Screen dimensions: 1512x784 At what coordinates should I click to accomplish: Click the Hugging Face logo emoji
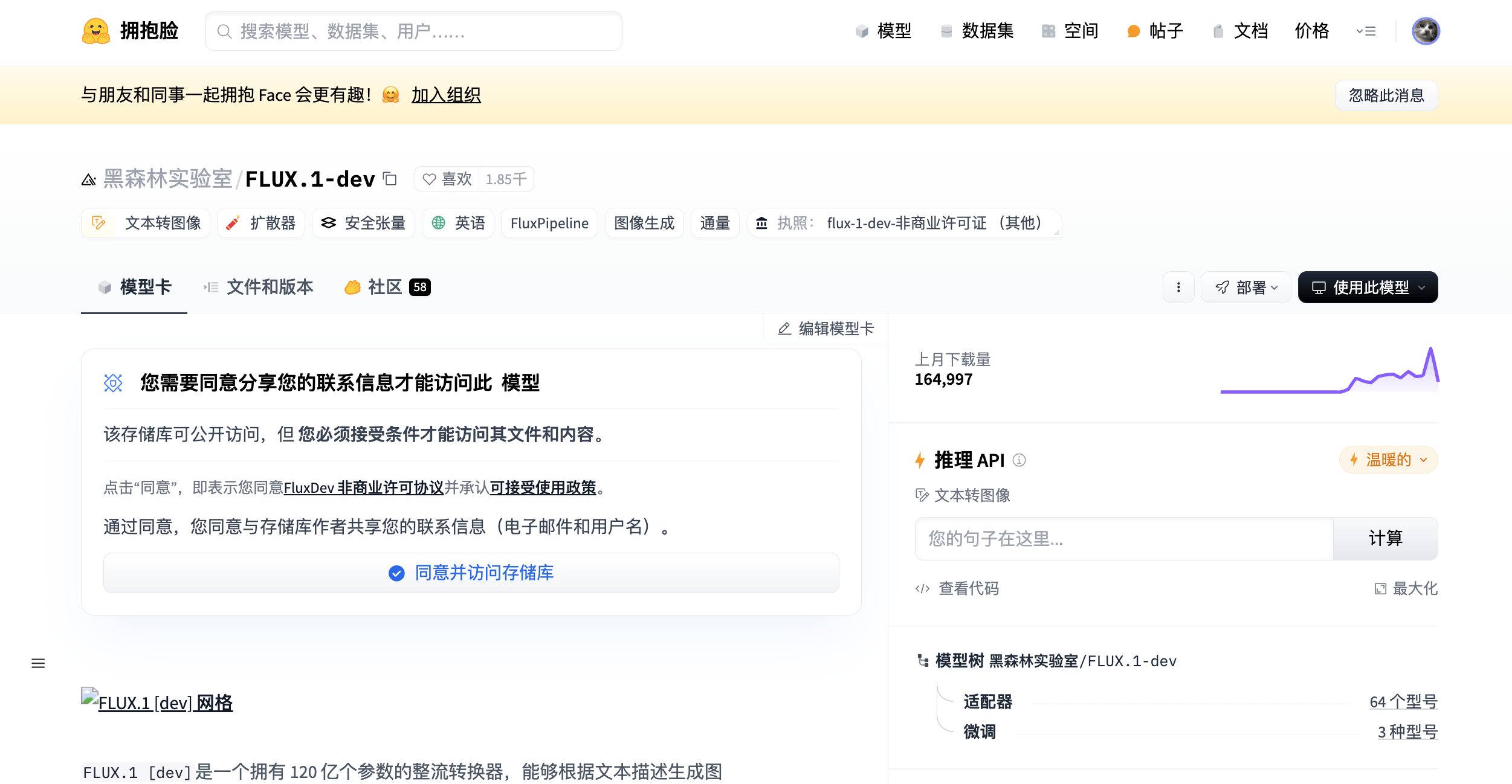click(x=96, y=31)
